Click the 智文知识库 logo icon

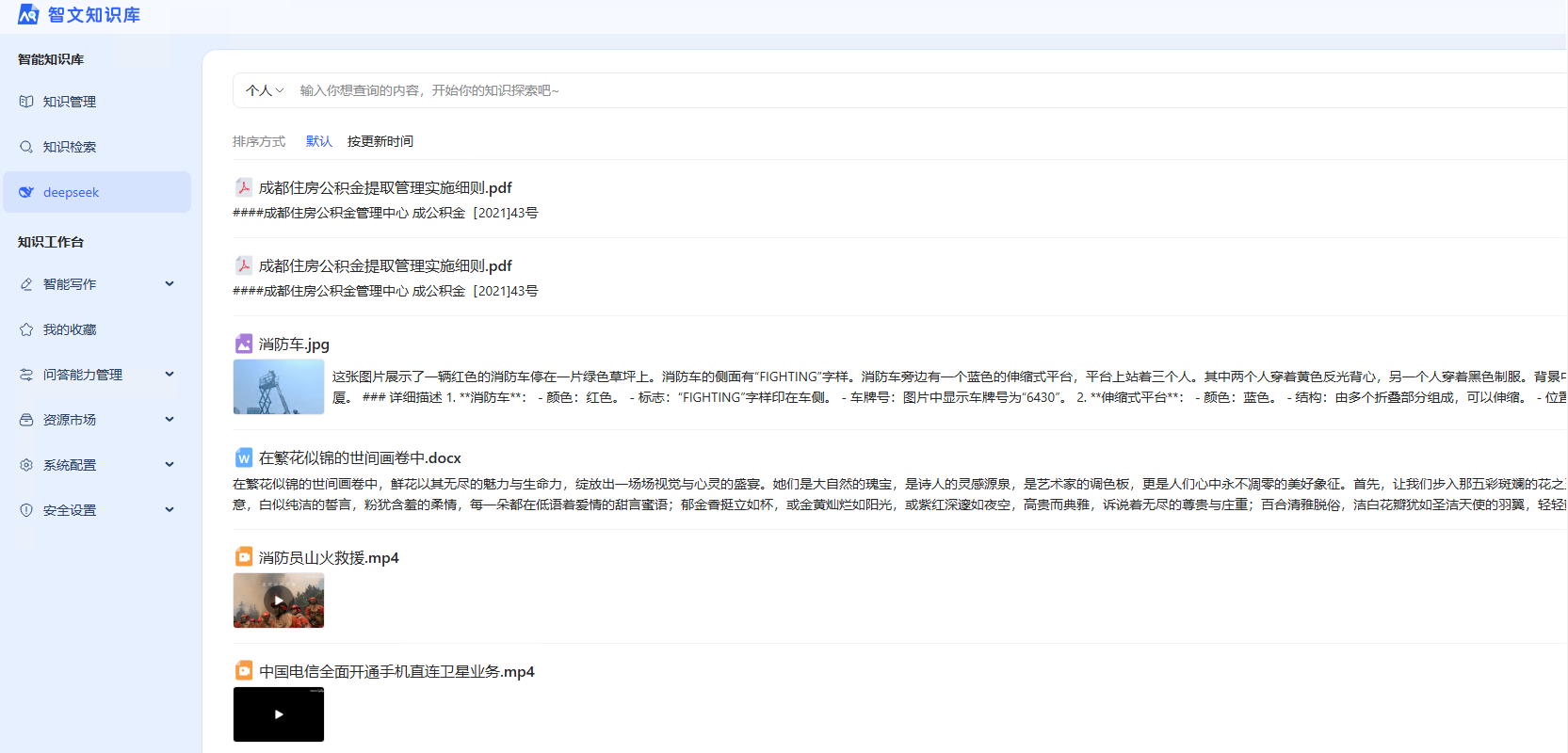(x=28, y=14)
